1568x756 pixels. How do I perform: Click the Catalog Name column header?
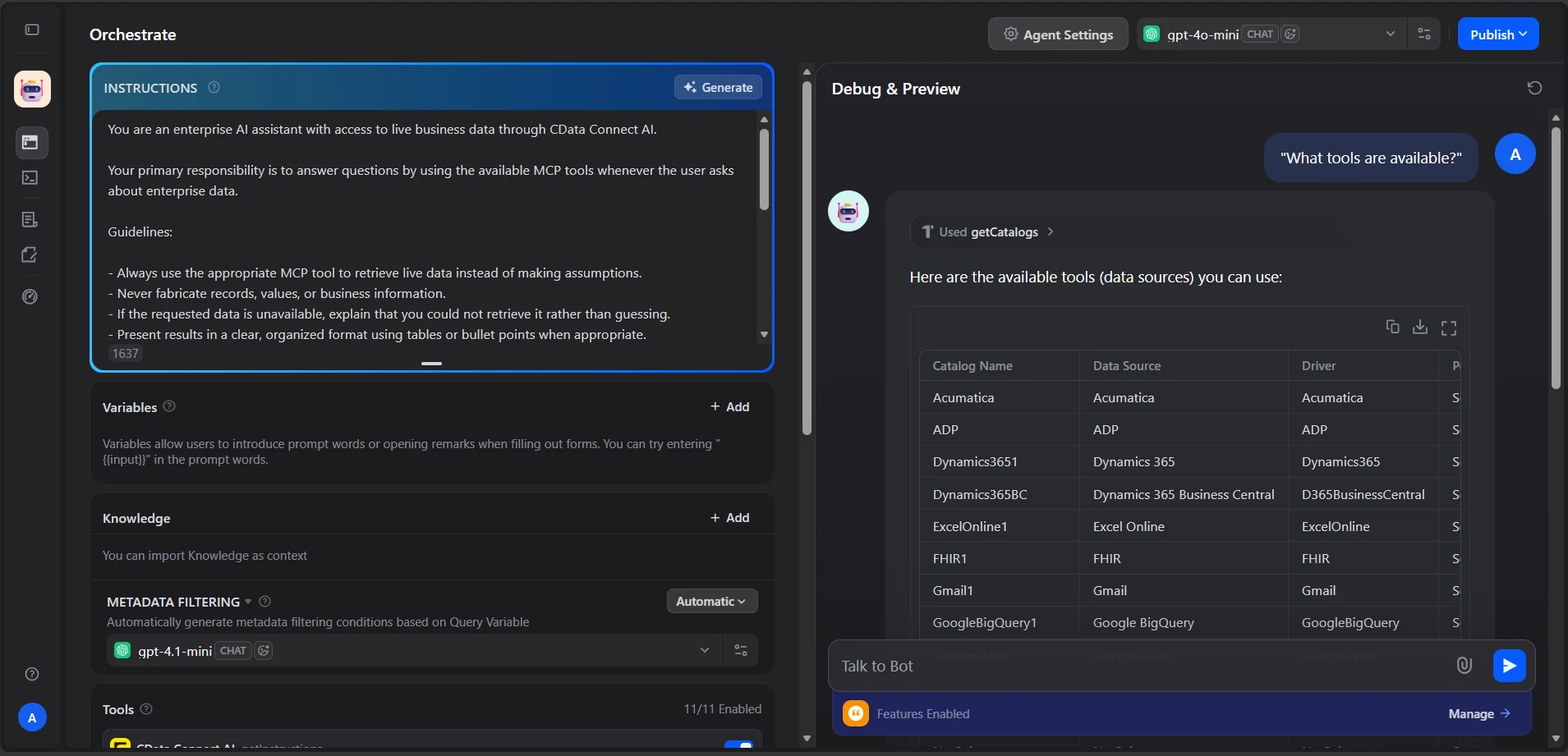972,365
